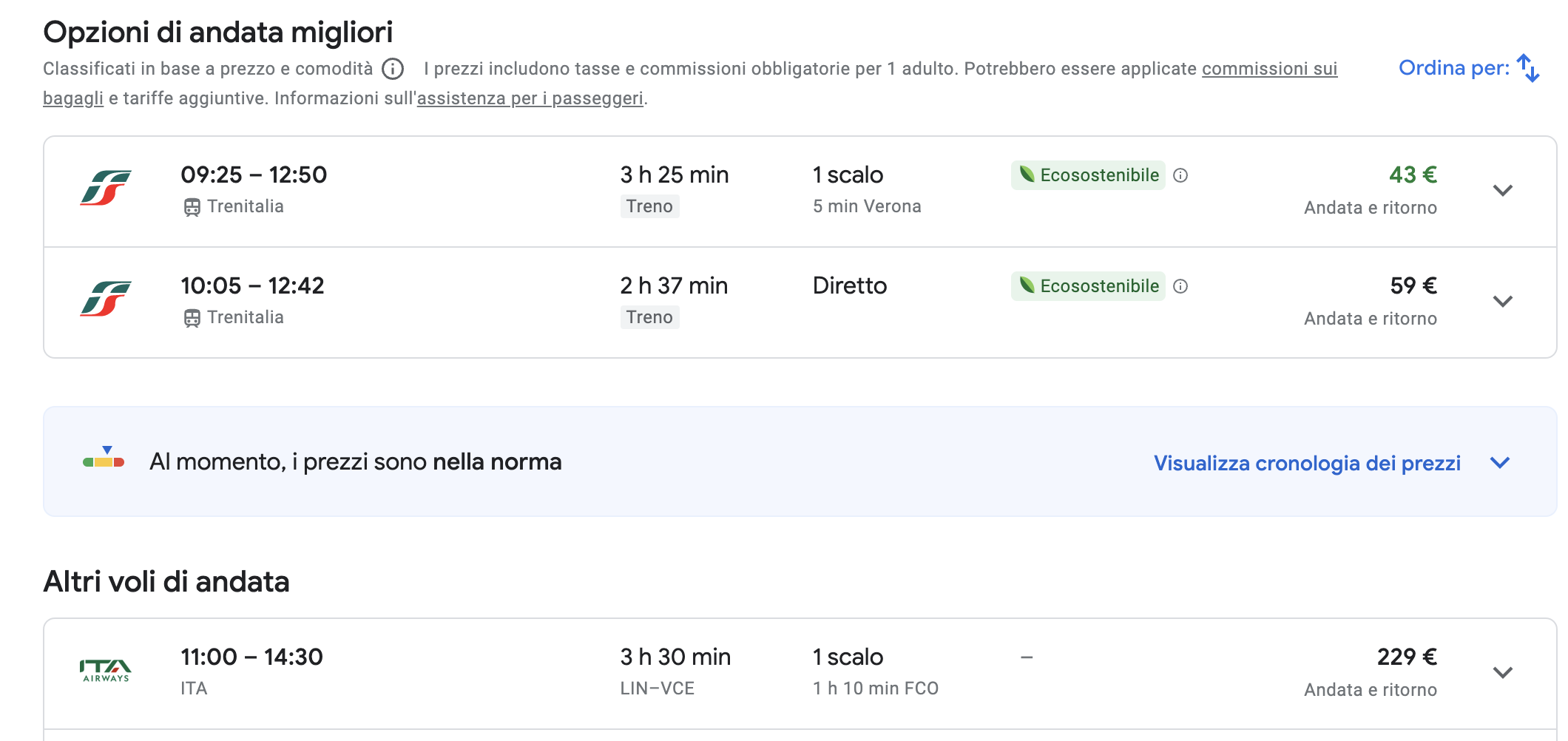Click the ITA Airways logo
This screenshot has height=741, width=1568.
pos(106,671)
